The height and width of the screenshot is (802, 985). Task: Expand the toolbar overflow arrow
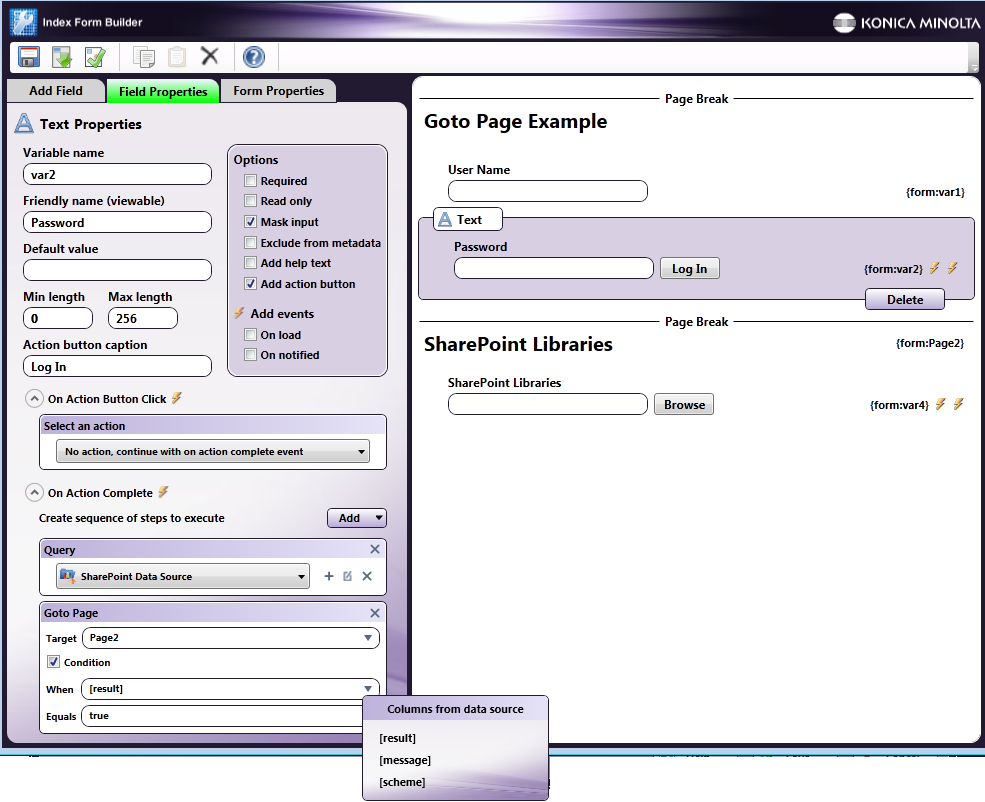click(x=974, y=67)
